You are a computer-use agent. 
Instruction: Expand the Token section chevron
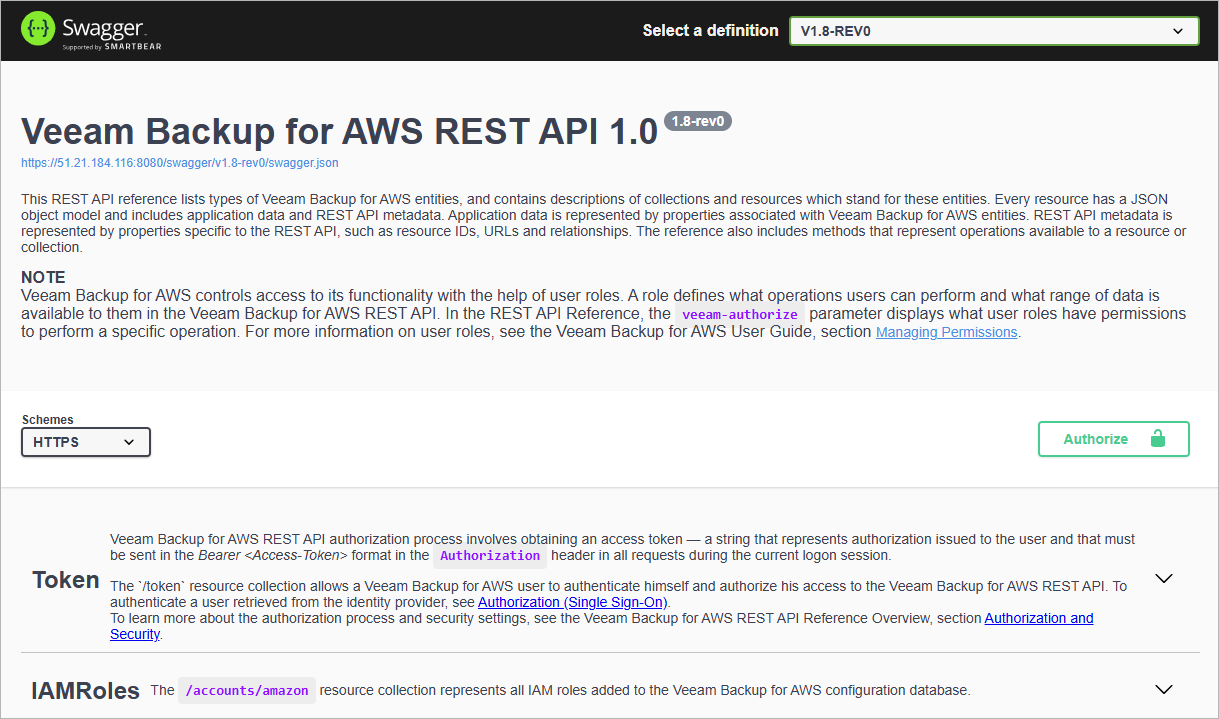click(1163, 578)
